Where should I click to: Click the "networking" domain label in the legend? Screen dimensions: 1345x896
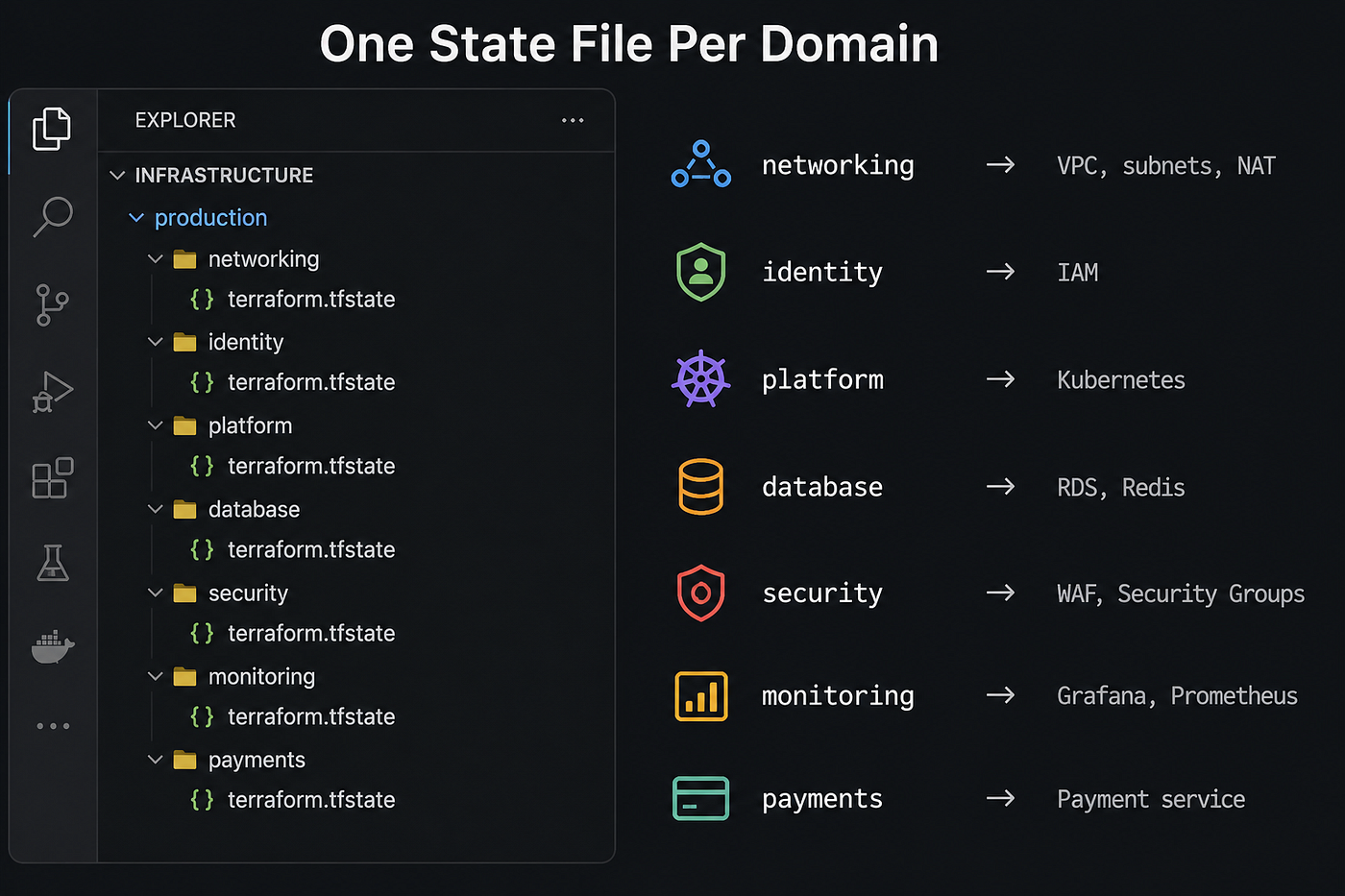coord(838,166)
